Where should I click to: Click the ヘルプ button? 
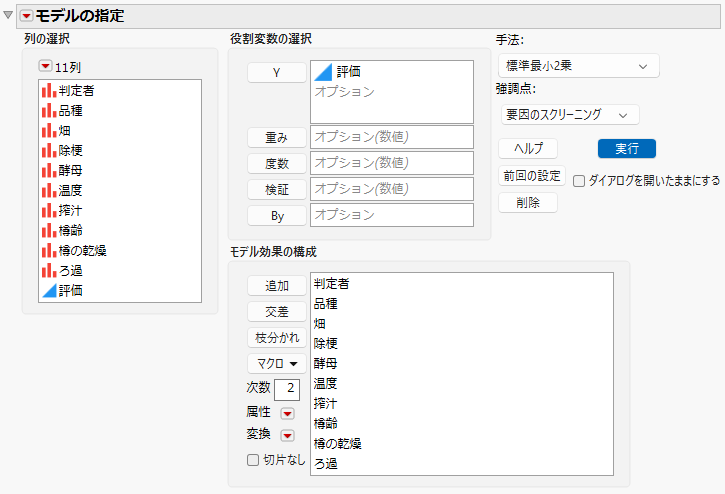(528, 148)
